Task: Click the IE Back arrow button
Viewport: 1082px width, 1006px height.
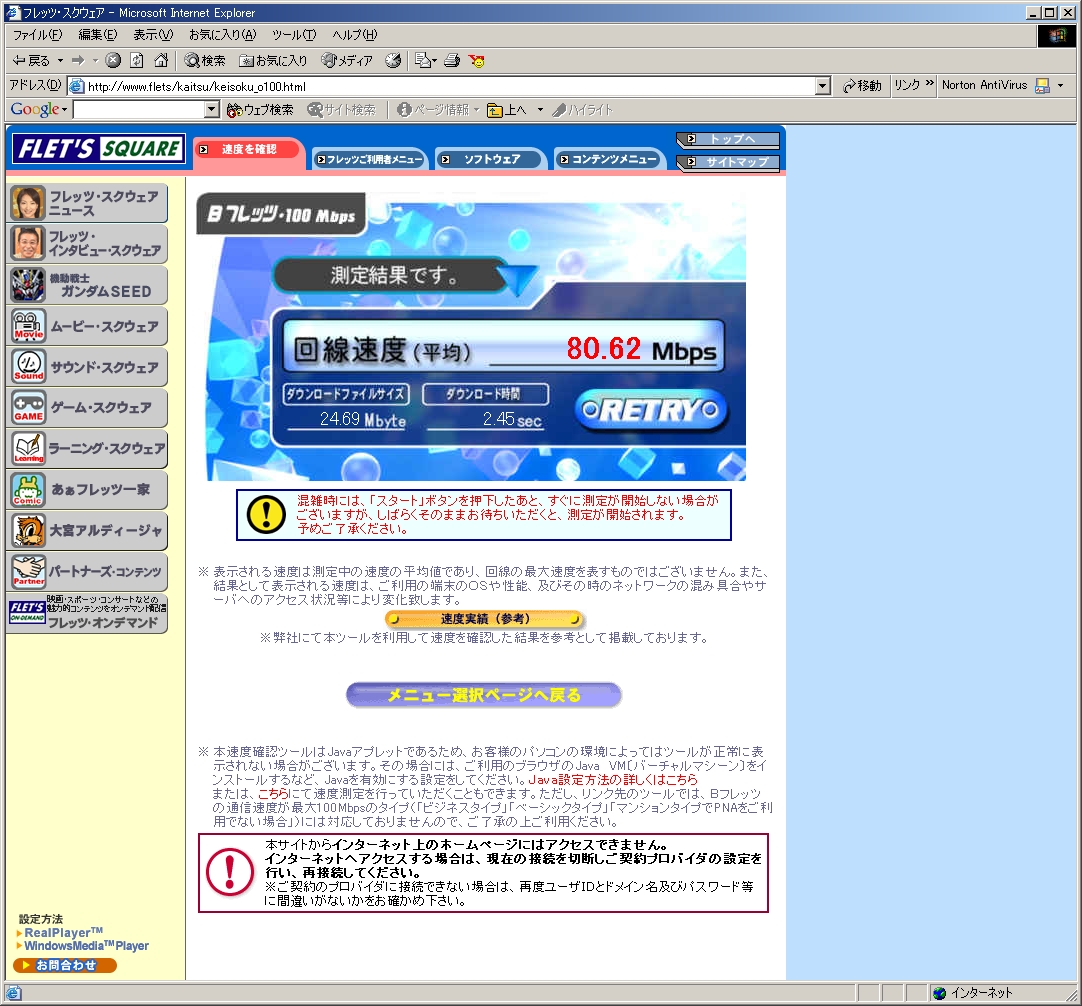Action: (x=31, y=61)
